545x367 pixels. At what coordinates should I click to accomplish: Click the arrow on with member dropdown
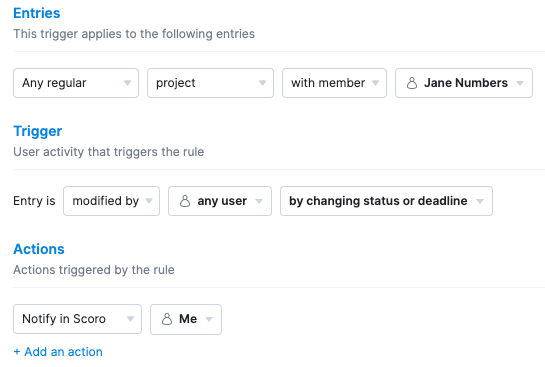(x=375, y=83)
